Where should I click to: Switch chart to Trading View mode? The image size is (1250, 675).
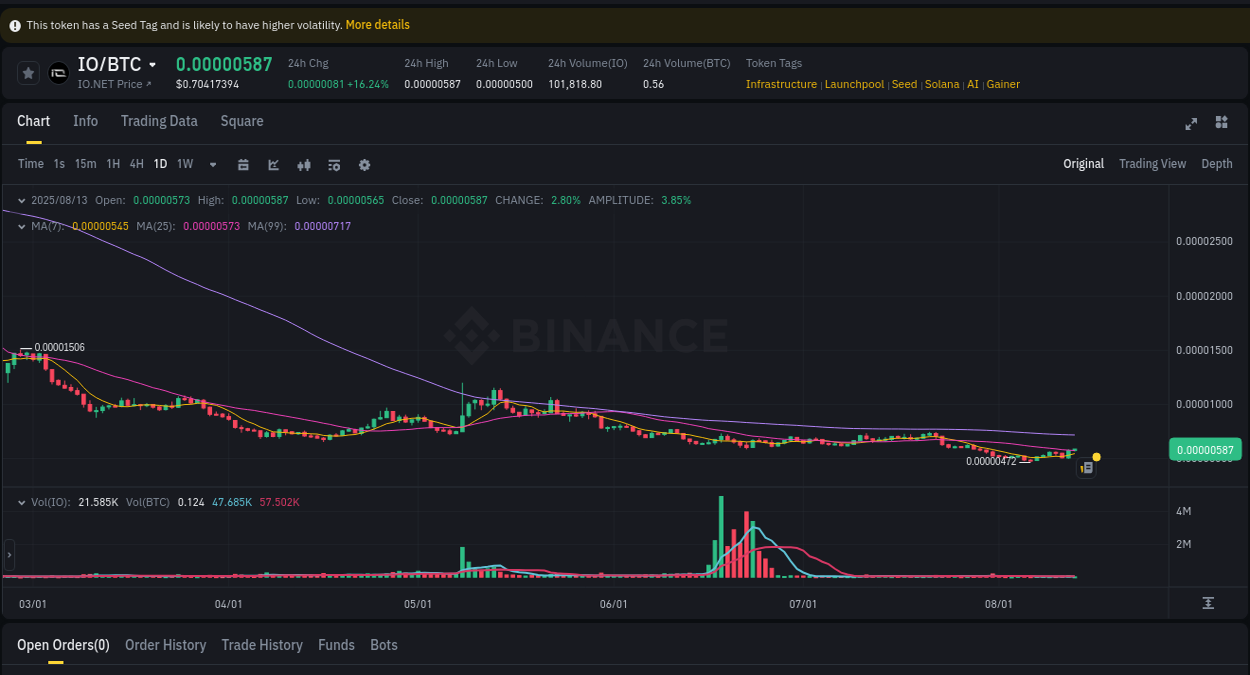click(1152, 163)
